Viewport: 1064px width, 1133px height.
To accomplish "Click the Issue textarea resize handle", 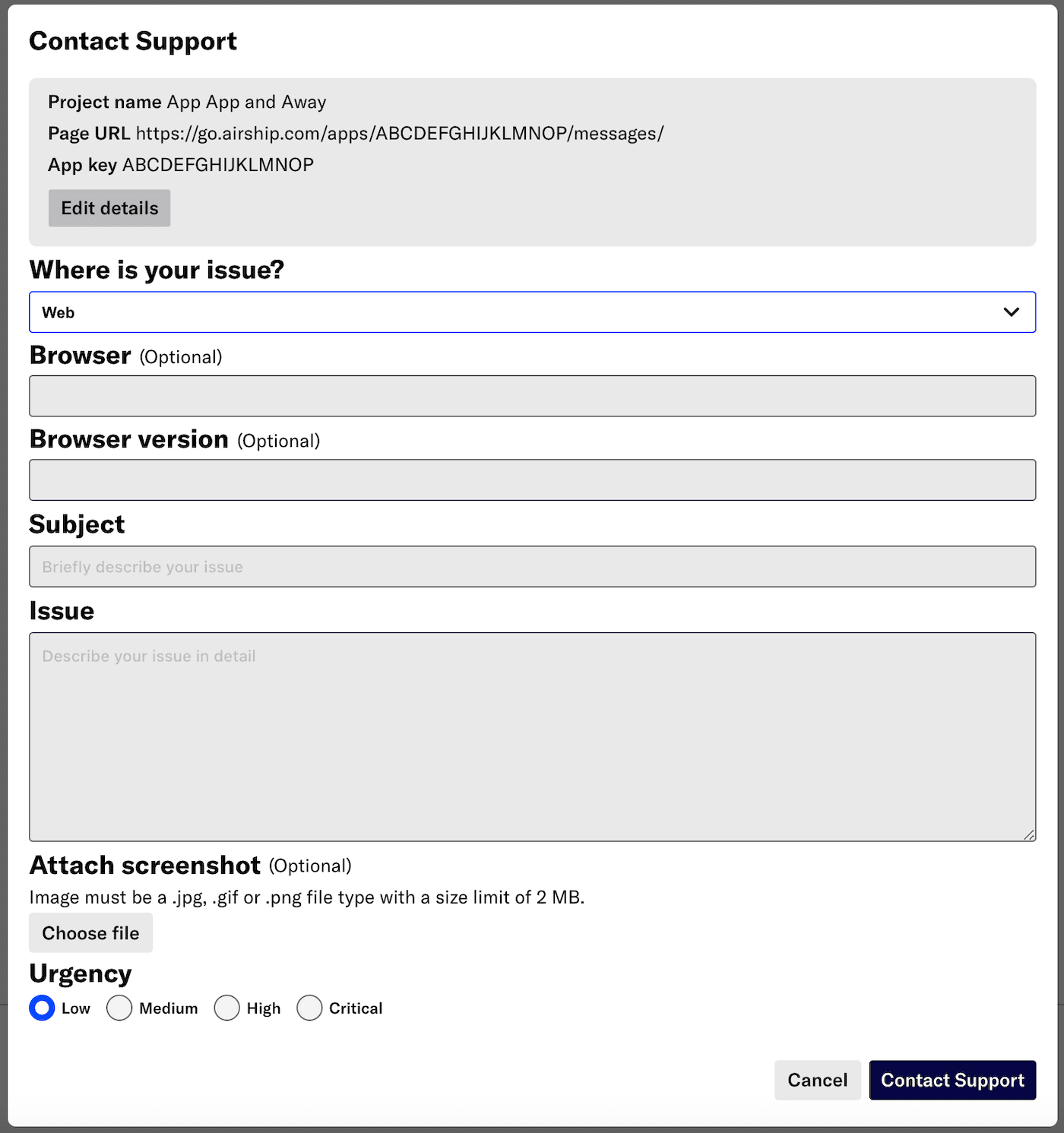I will (1029, 834).
